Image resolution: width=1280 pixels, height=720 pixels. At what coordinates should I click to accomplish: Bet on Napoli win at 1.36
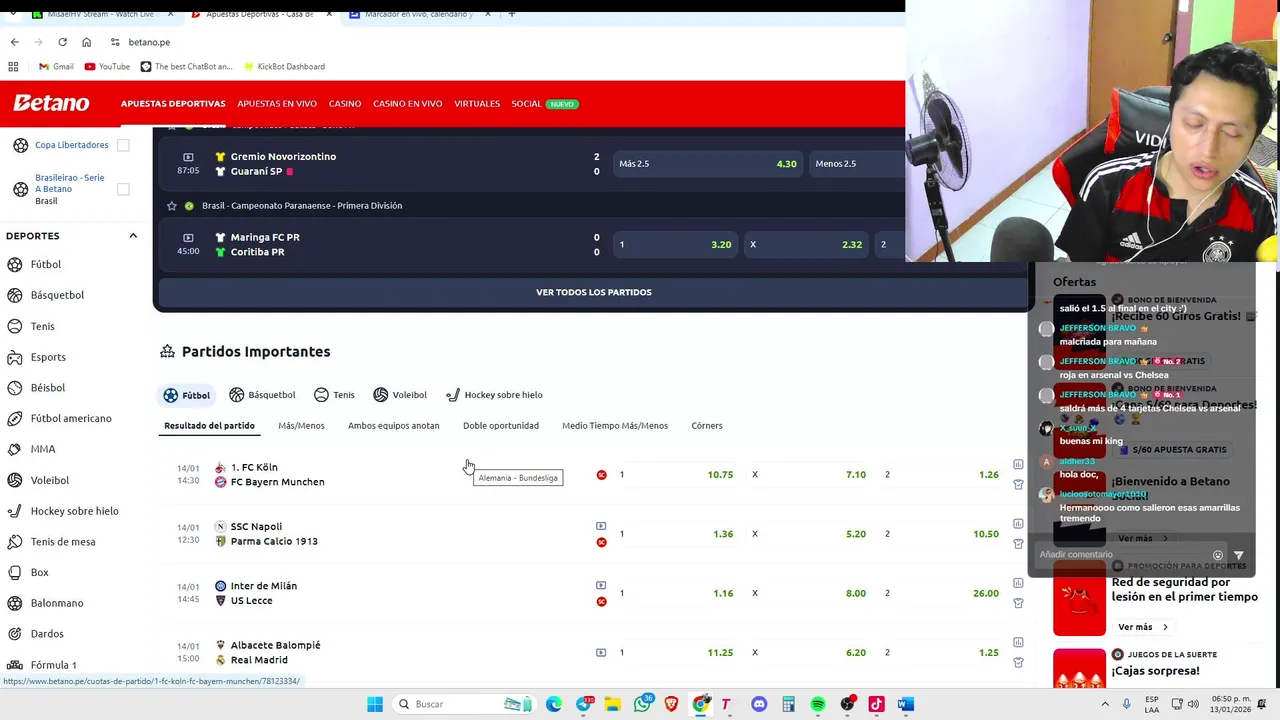(676, 534)
